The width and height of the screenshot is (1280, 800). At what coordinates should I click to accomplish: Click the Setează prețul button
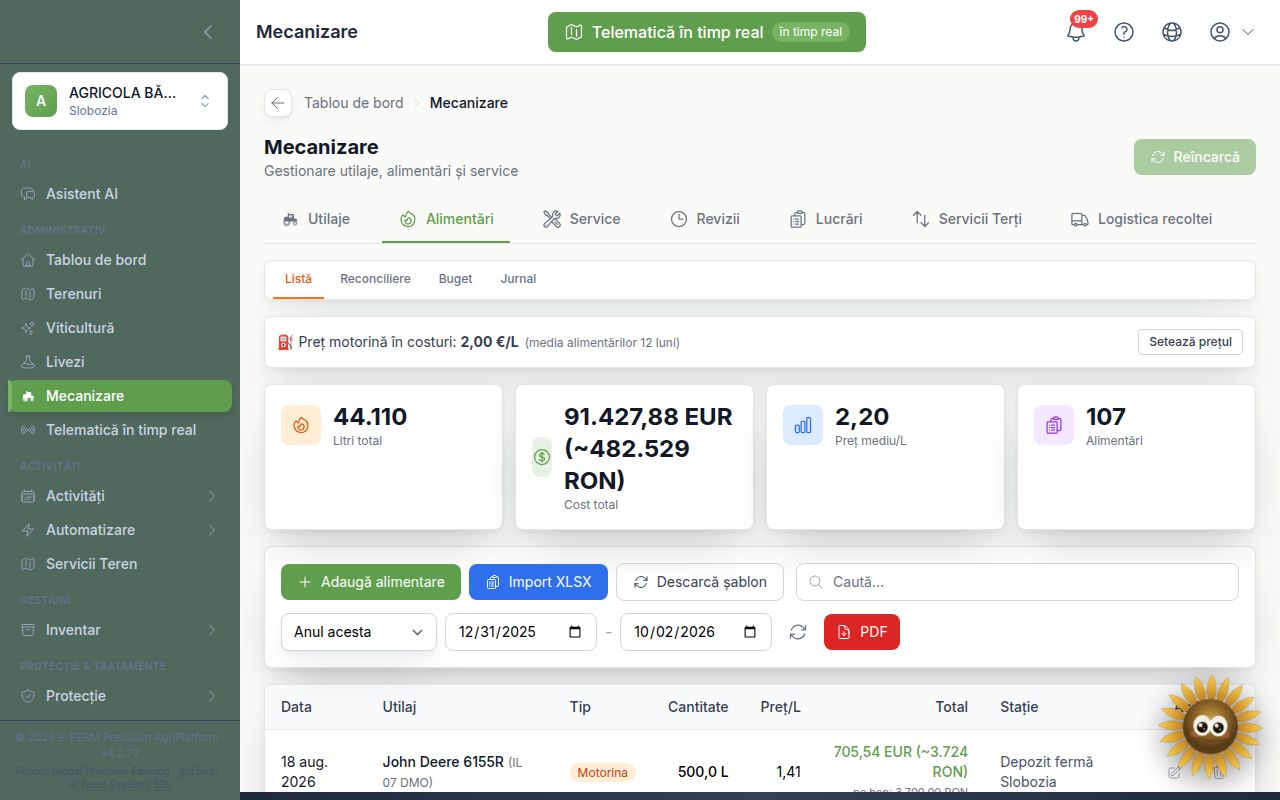tap(1190, 342)
